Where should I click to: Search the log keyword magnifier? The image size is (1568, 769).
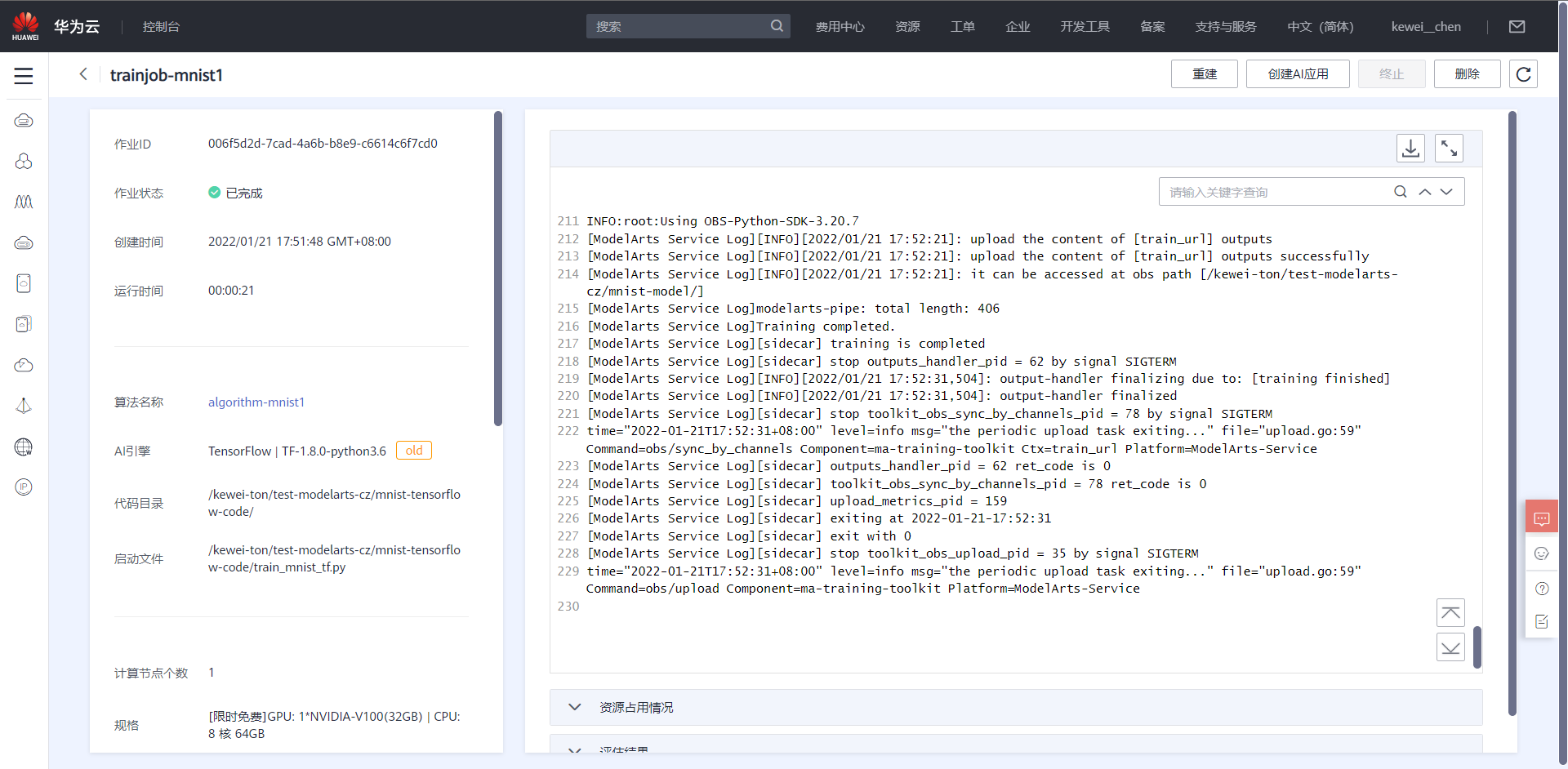pyautogui.click(x=1400, y=192)
